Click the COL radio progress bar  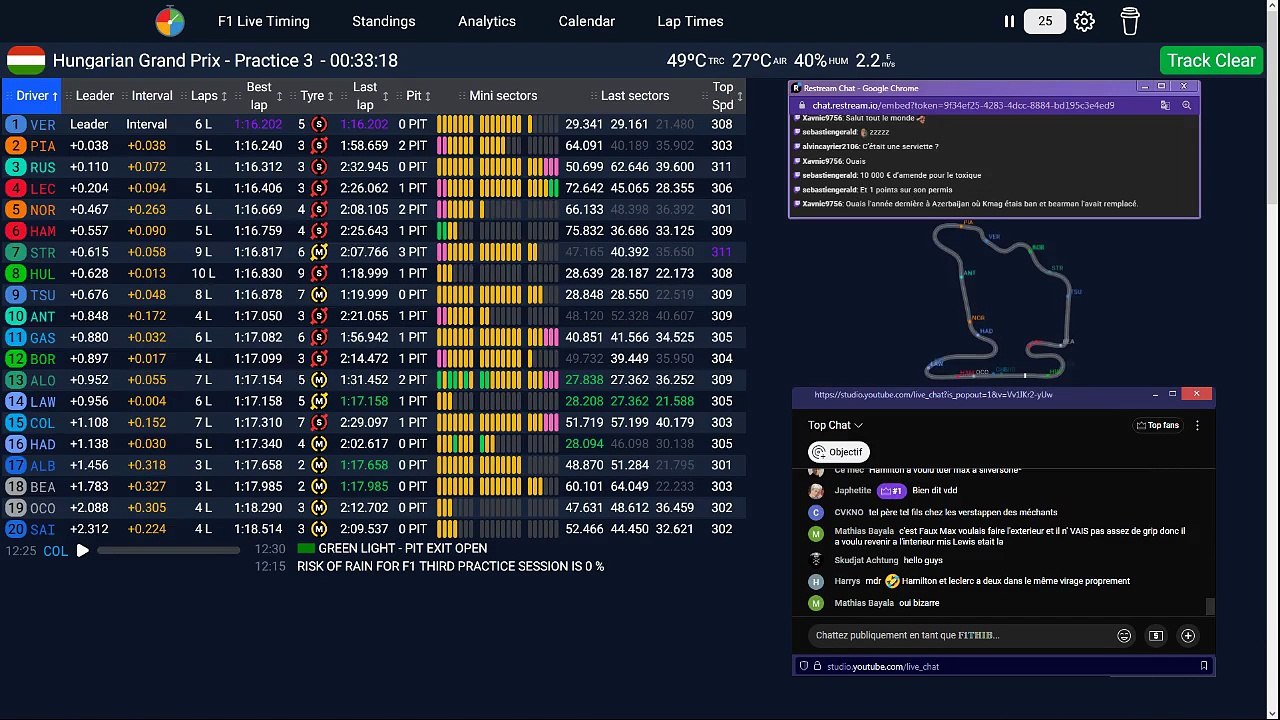[x=168, y=550]
